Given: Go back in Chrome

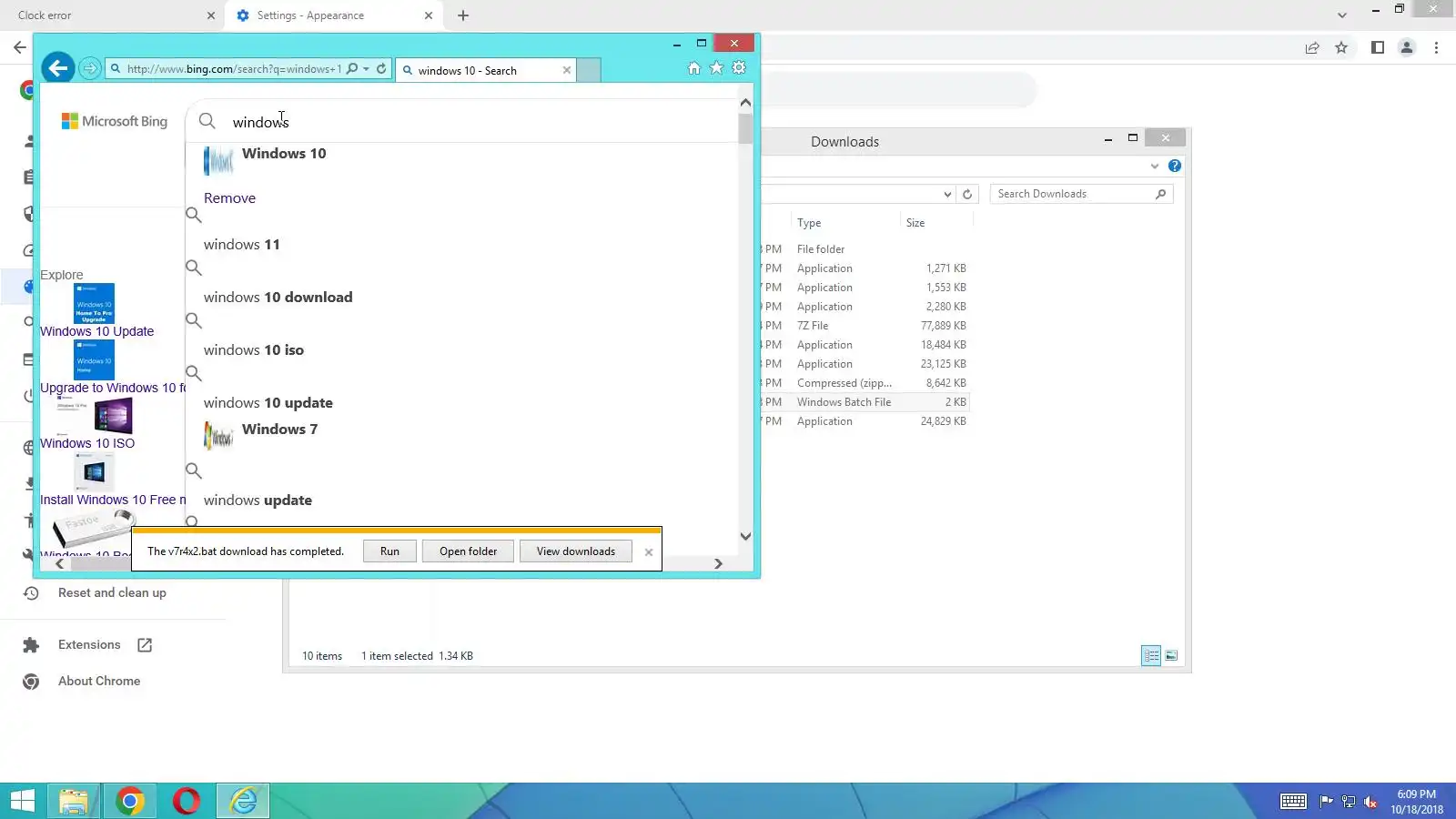Looking at the screenshot, I should pos(20,47).
